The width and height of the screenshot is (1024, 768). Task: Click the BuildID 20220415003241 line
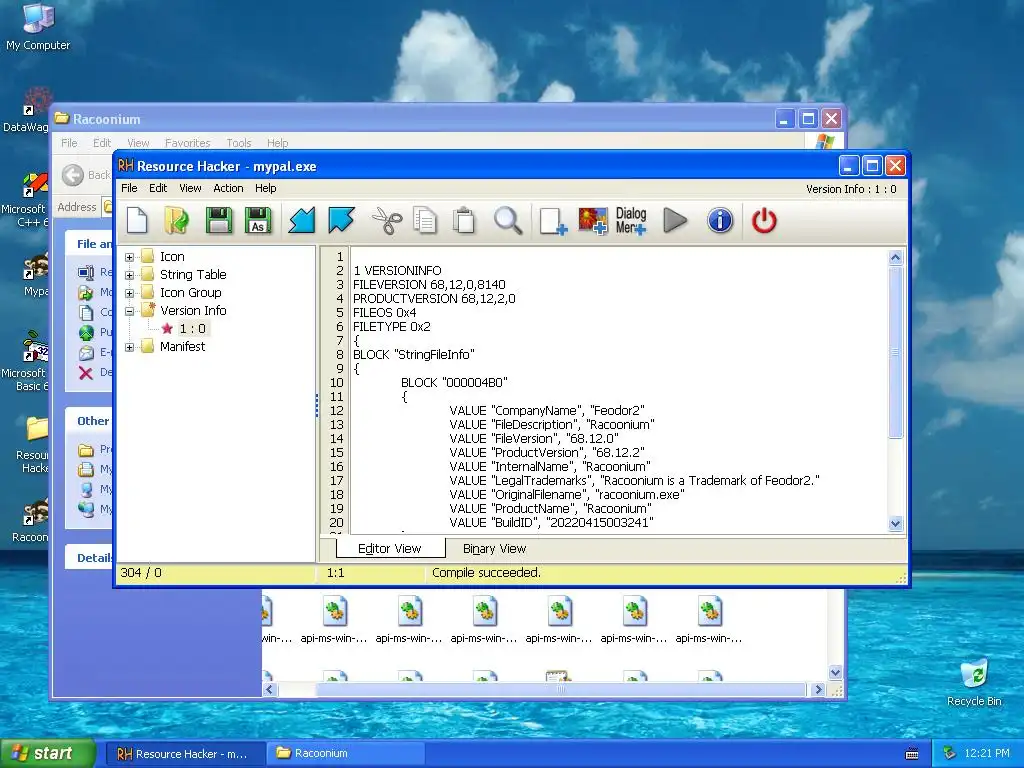(x=551, y=522)
